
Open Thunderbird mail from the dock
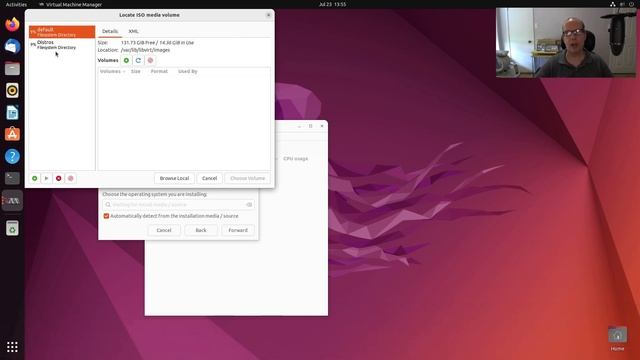click(12, 46)
